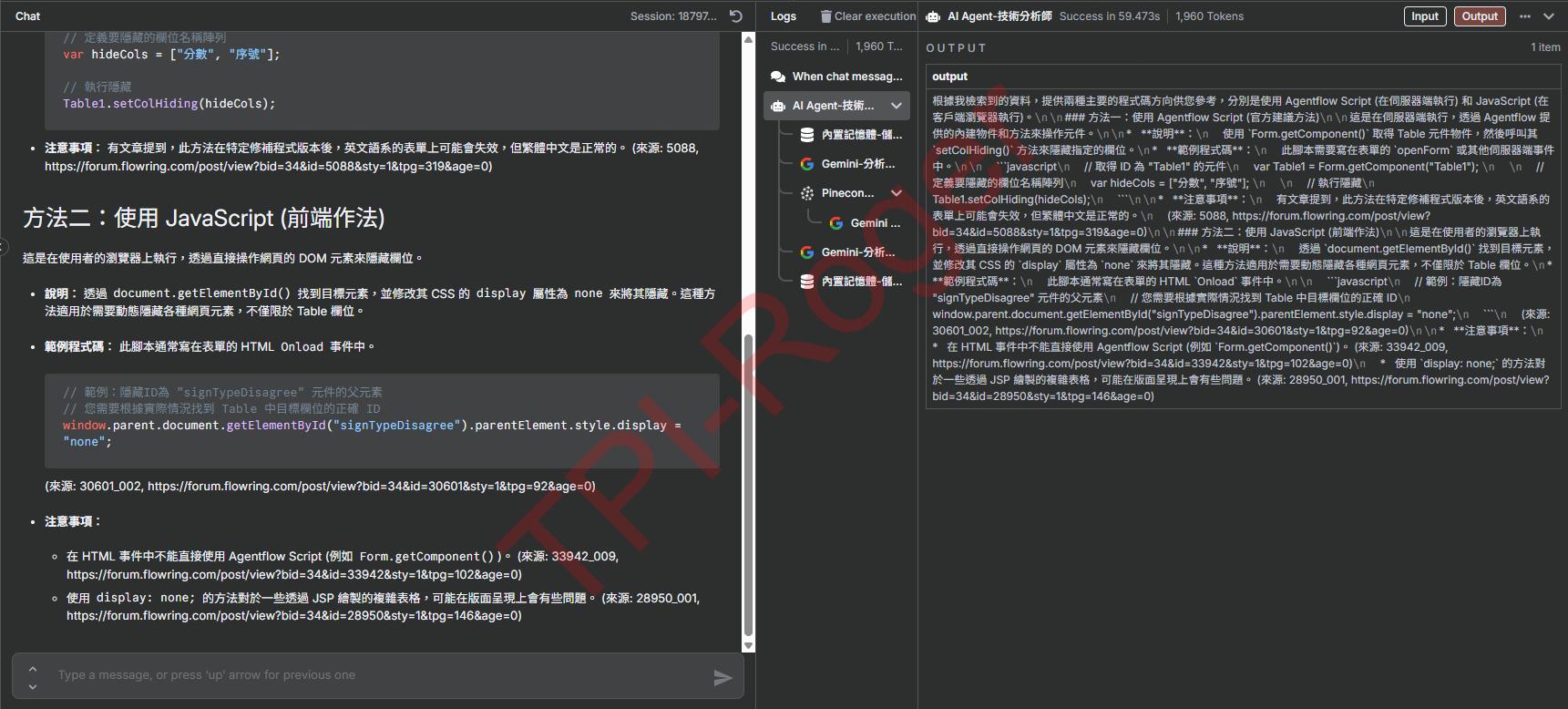Image resolution: width=1568 pixels, height=709 pixels.
Task: Click the '1 item' count text
Action: (x=1545, y=47)
